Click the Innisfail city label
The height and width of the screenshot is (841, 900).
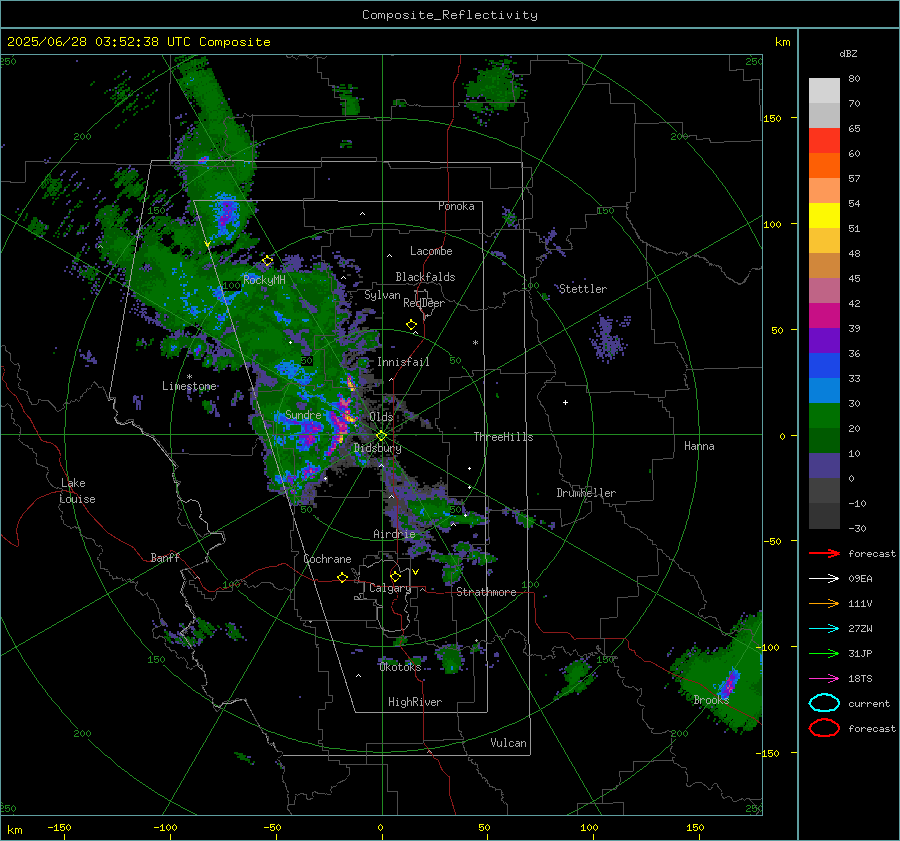(x=403, y=362)
